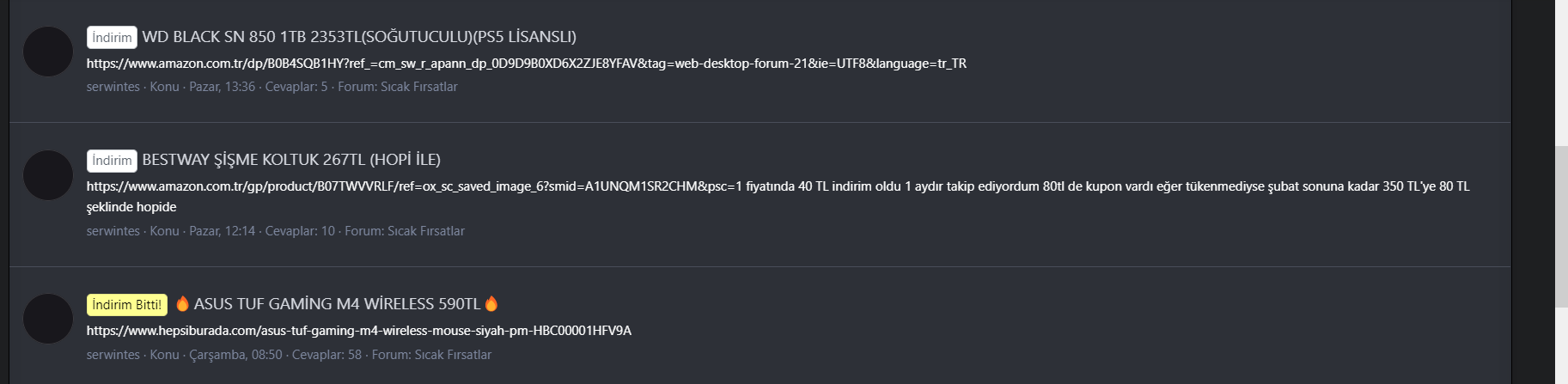Open avatar of WD BLACK SN 850 thread poster

[x=47, y=52]
